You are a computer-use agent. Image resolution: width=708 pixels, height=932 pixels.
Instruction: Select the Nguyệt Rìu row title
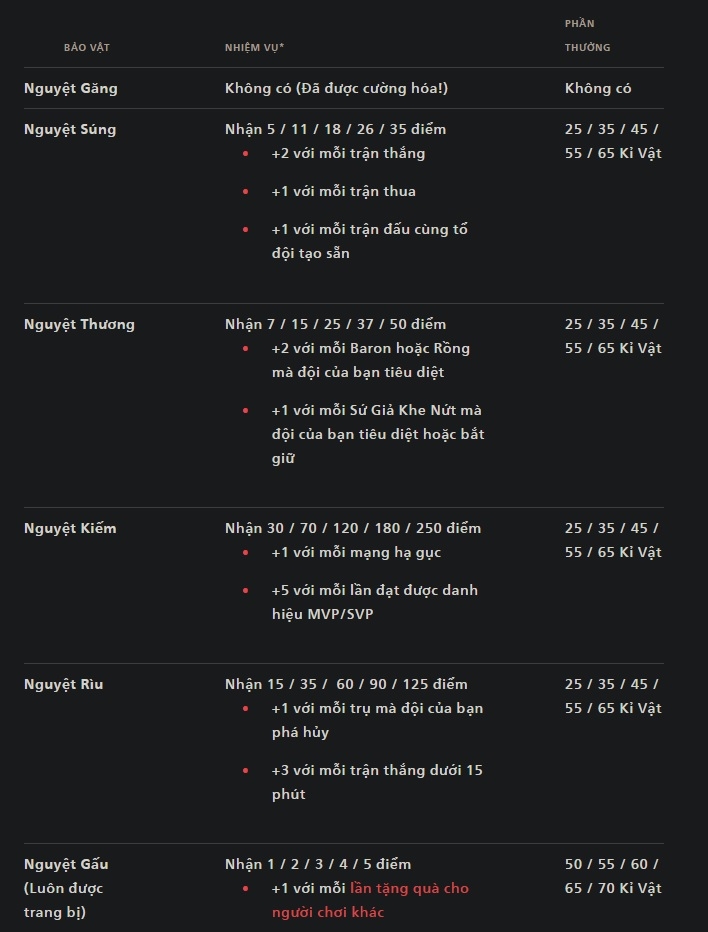[x=64, y=684]
